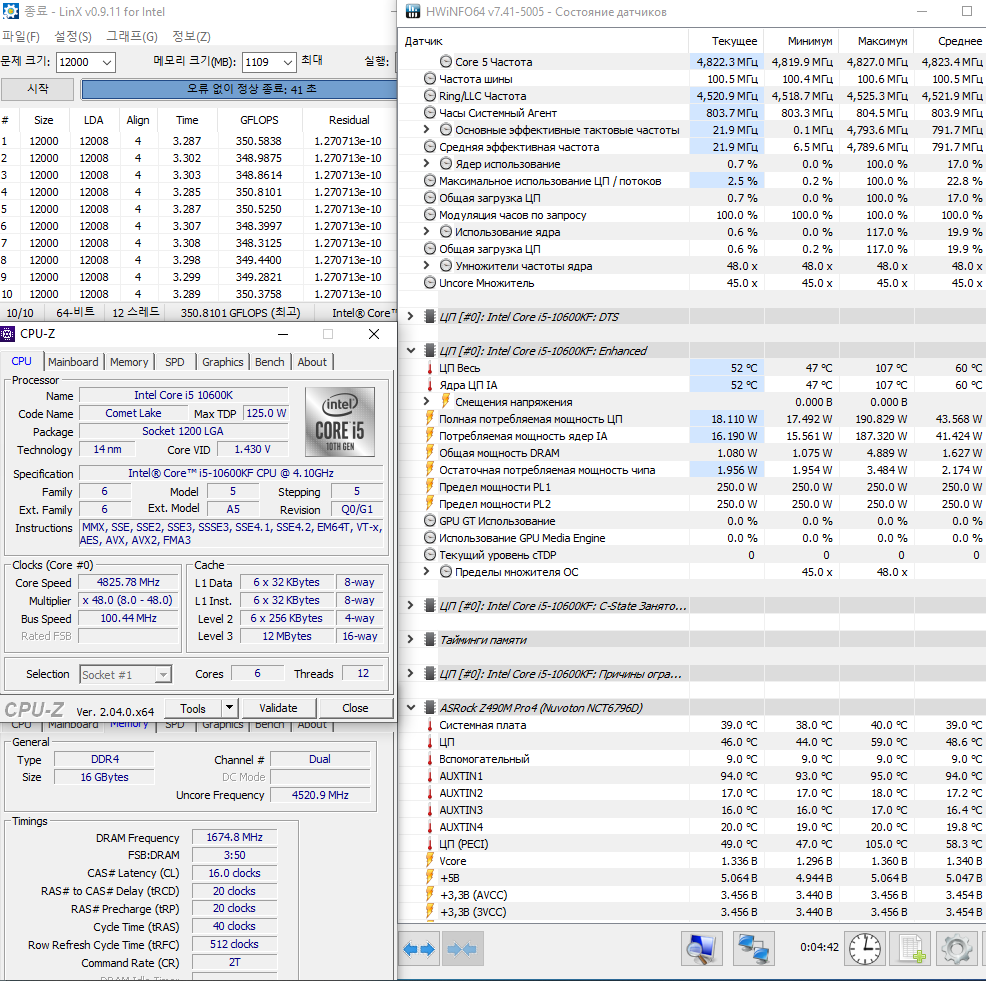The height and width of the screenshot is (981, 986).
Task: Collapse Intel Core i5-10600KF Enhanced group
Action: tap(411, 350)
